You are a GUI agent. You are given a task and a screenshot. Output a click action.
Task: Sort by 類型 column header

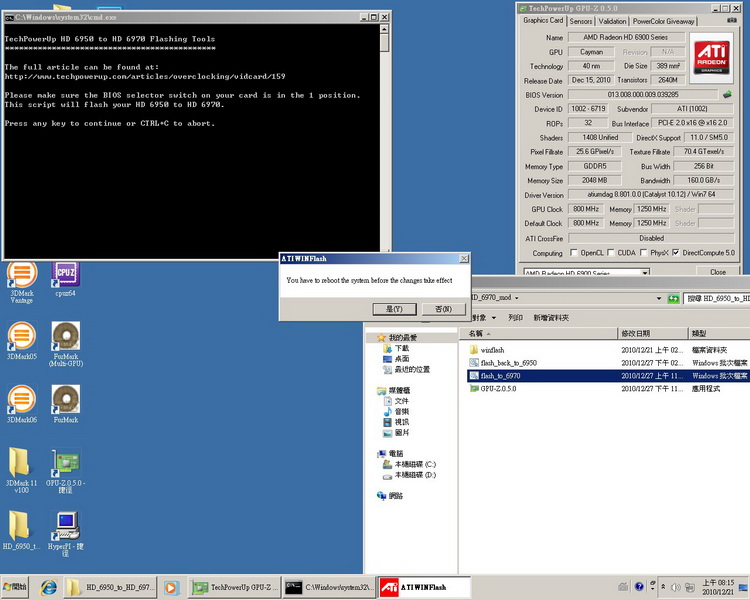719,333
